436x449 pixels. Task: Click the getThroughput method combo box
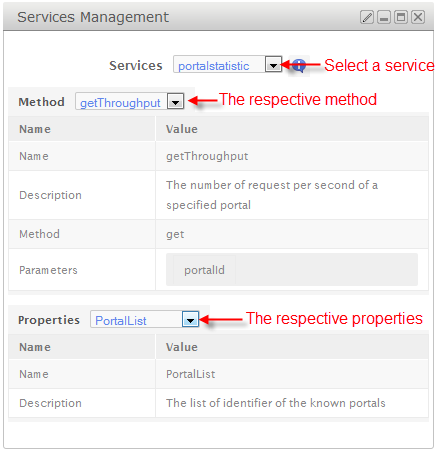[129, 102]
